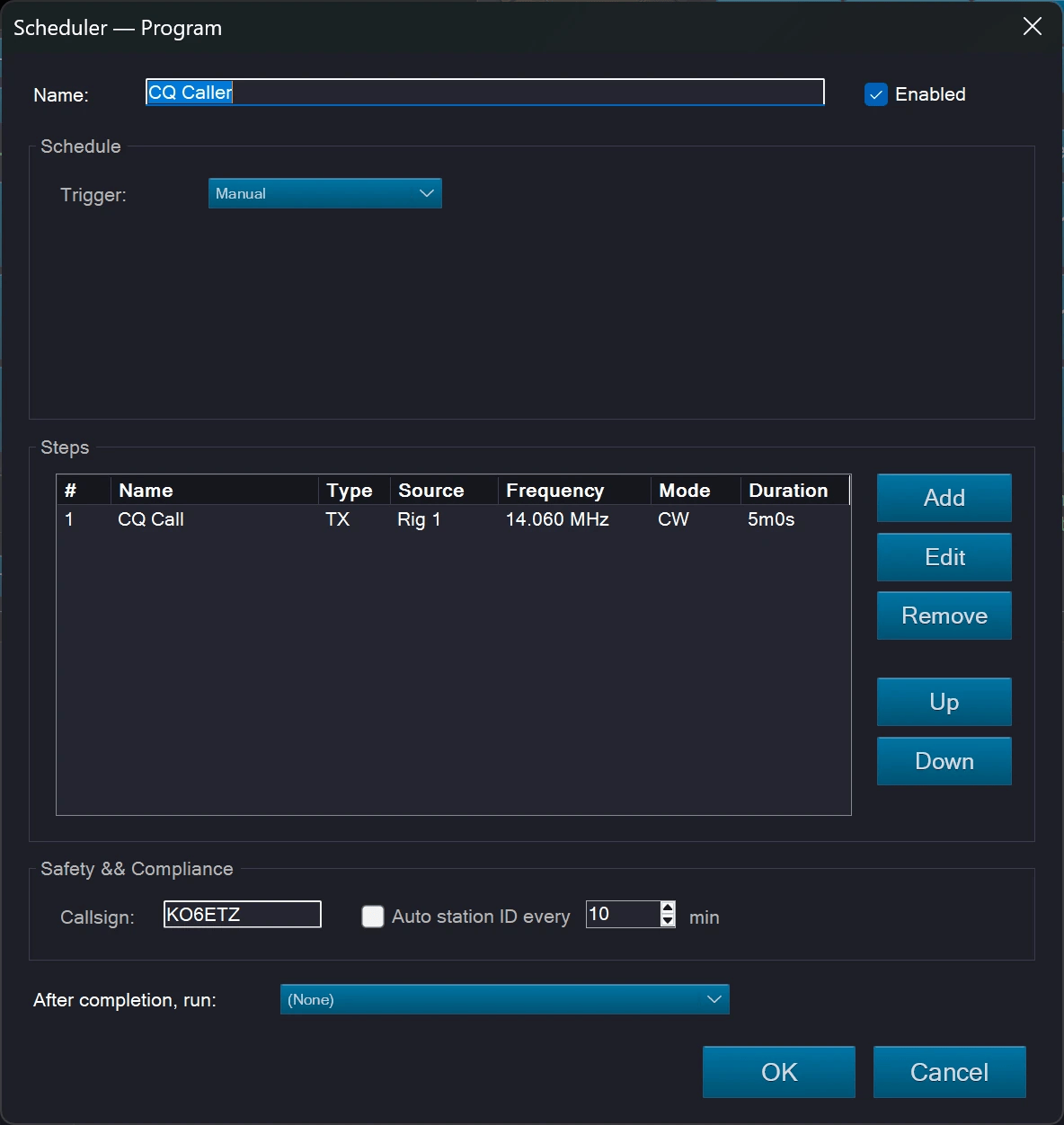Click the Type column header

[x=354, y=491]
